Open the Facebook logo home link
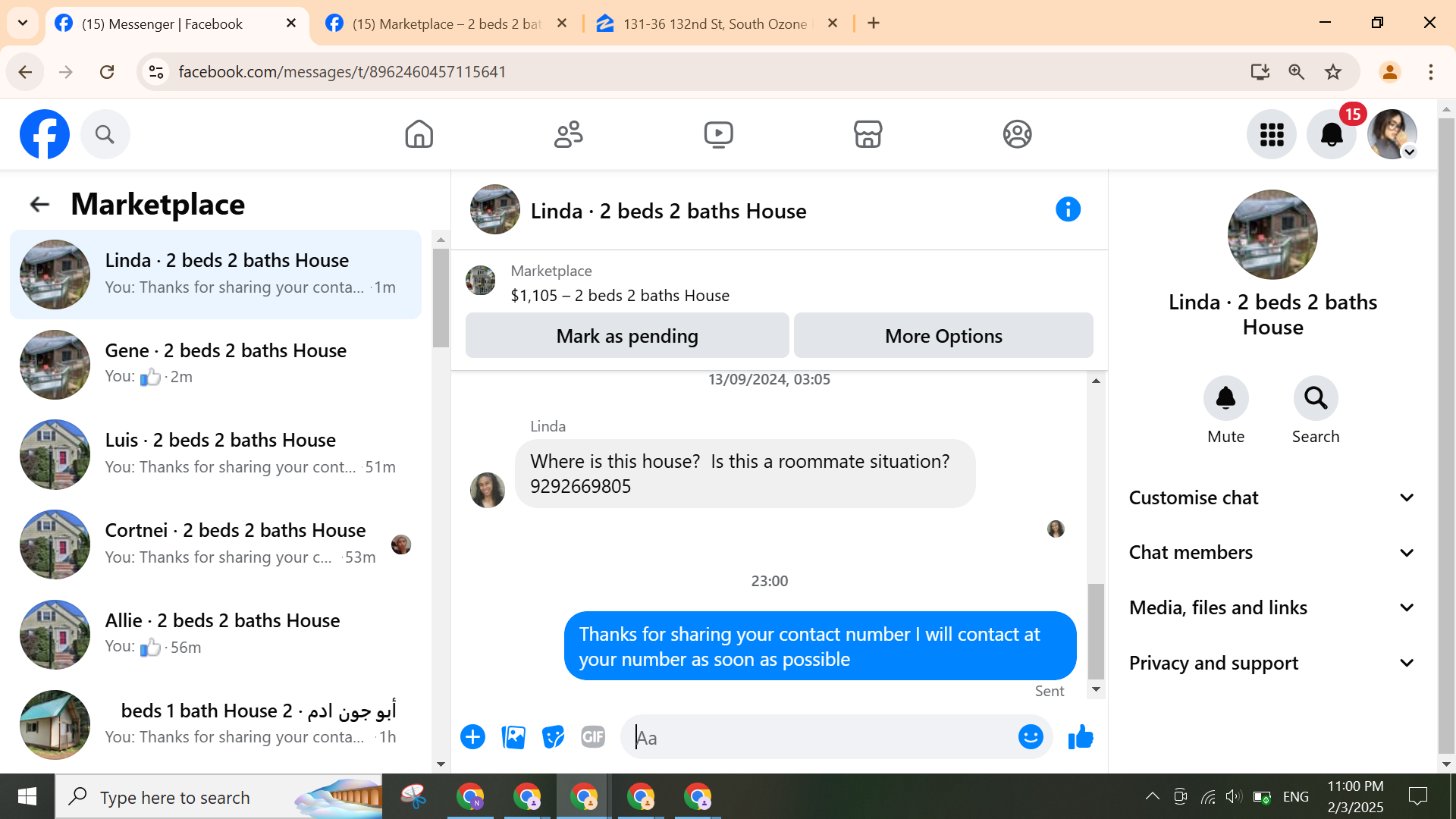 point(45,134)
